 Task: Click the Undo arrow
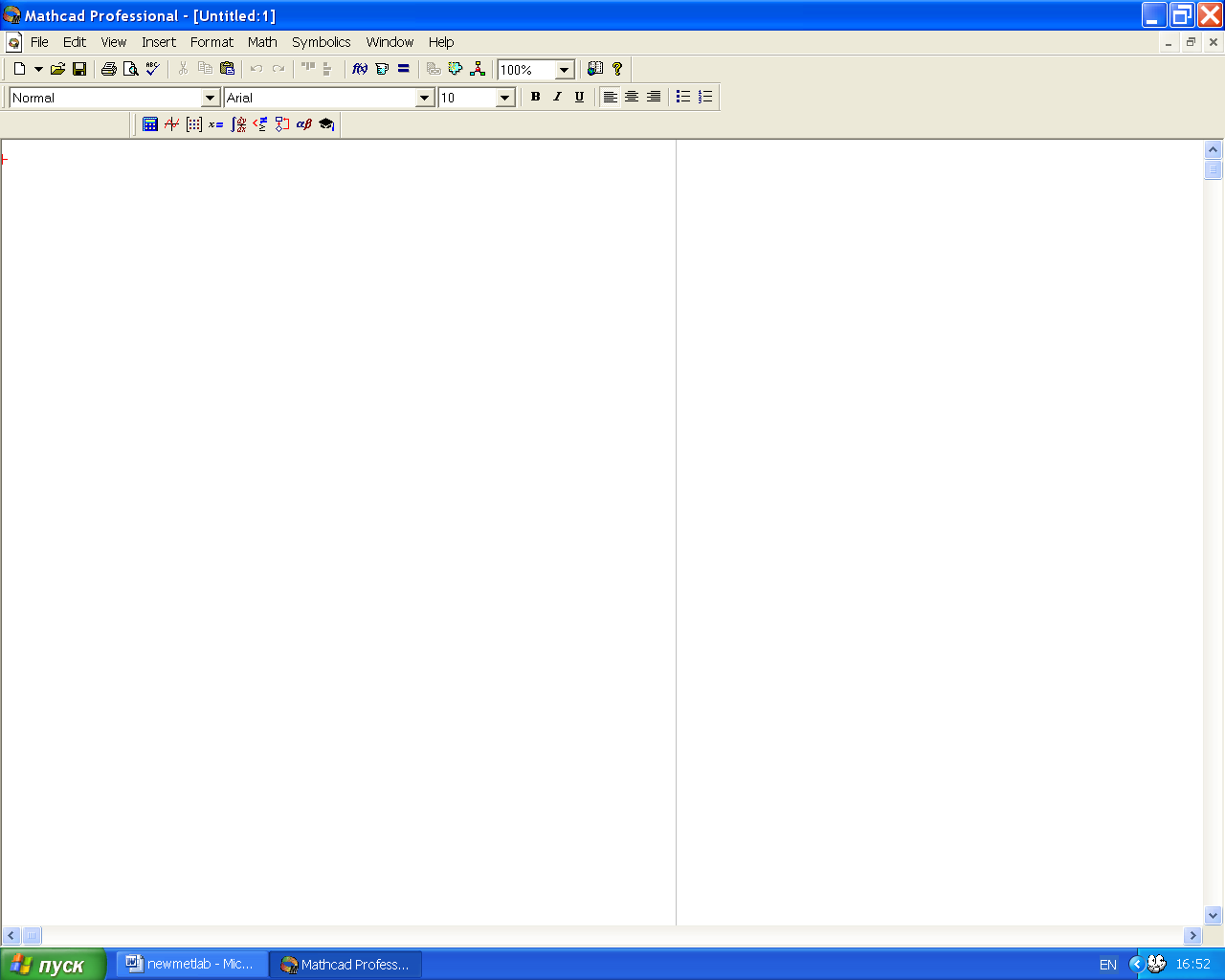(256, 69)
